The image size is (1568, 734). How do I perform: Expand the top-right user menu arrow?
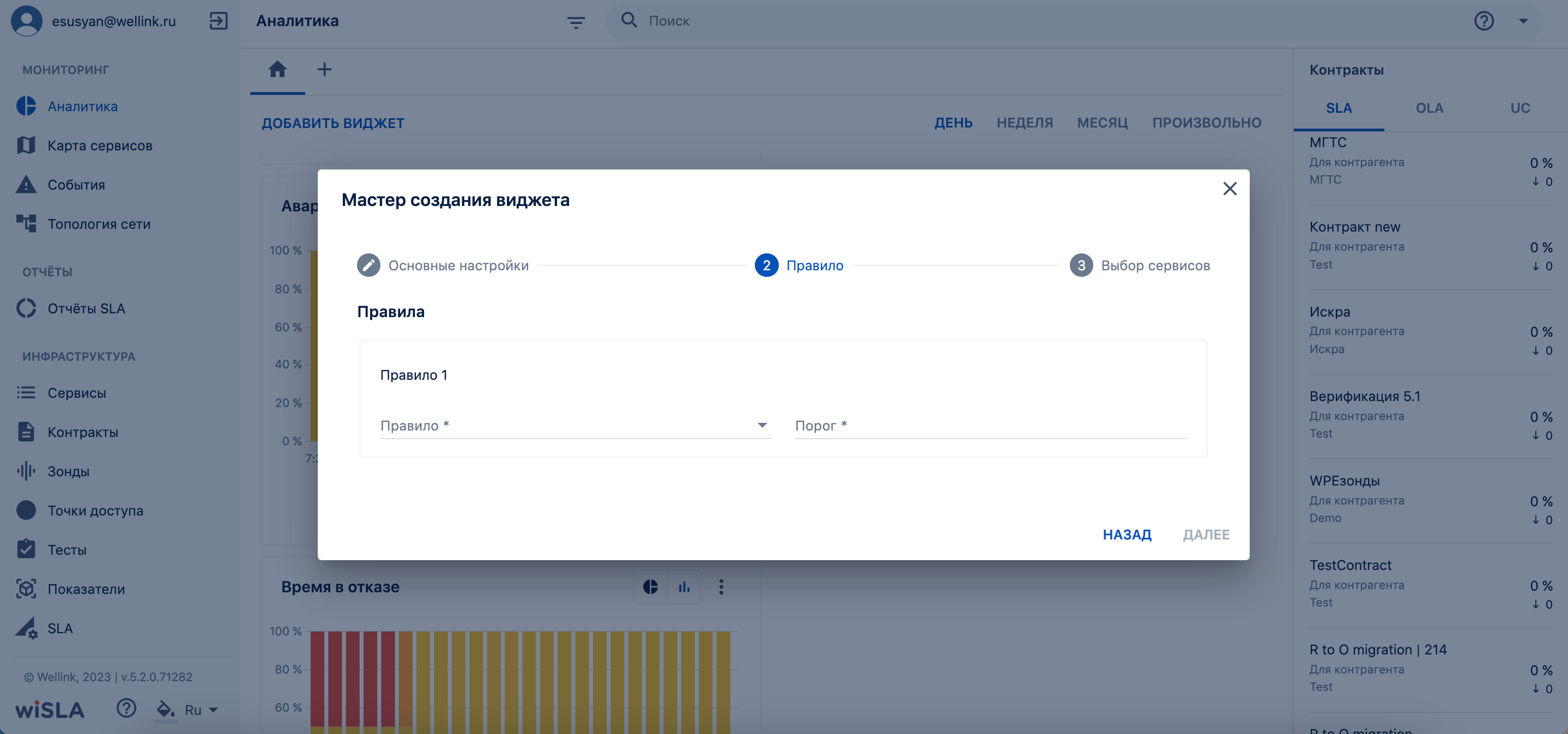click(1523, 21)
